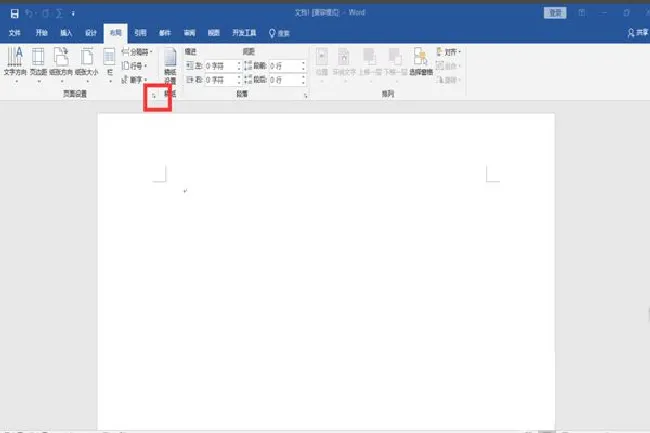Switch to the 开发工具 (Developer) tab
Screen dimensions: 650x433
point(244,33)
